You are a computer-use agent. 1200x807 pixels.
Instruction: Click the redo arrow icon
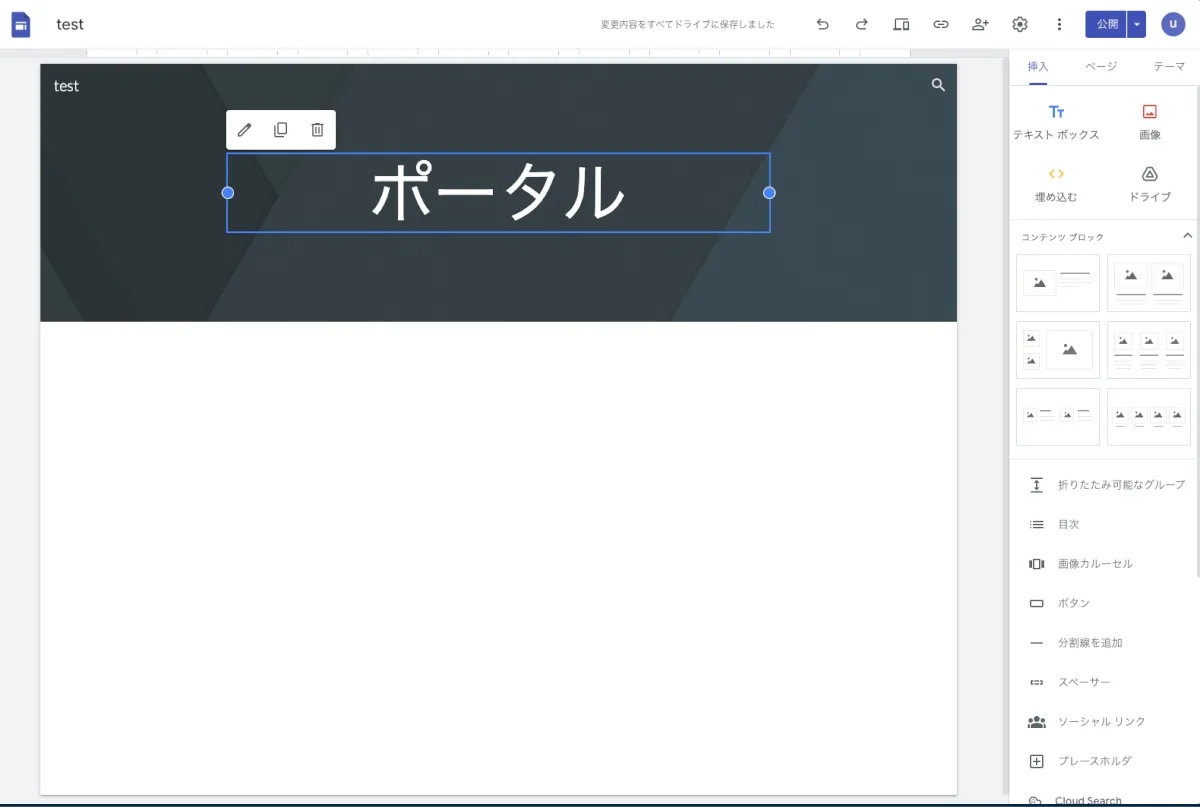[x=861, y=24]
